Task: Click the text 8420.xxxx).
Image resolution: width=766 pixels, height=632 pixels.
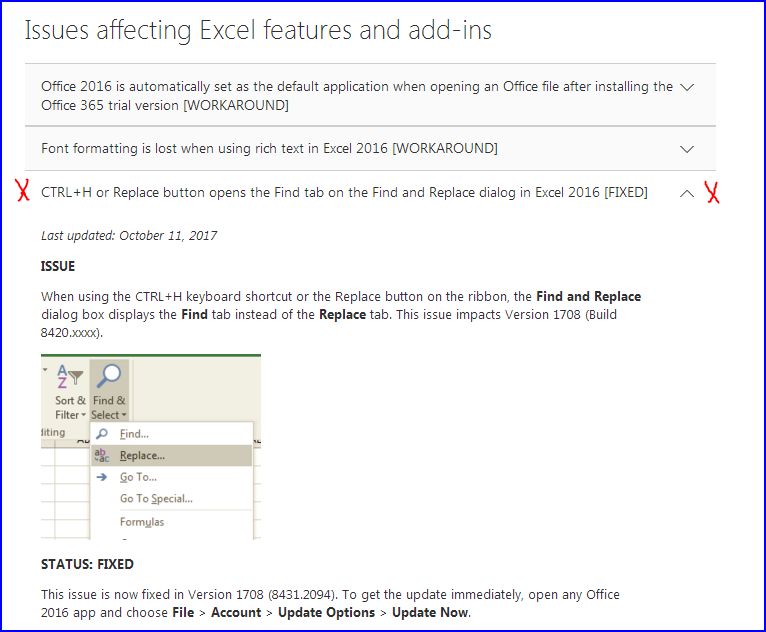Action: tap(72, 333)
